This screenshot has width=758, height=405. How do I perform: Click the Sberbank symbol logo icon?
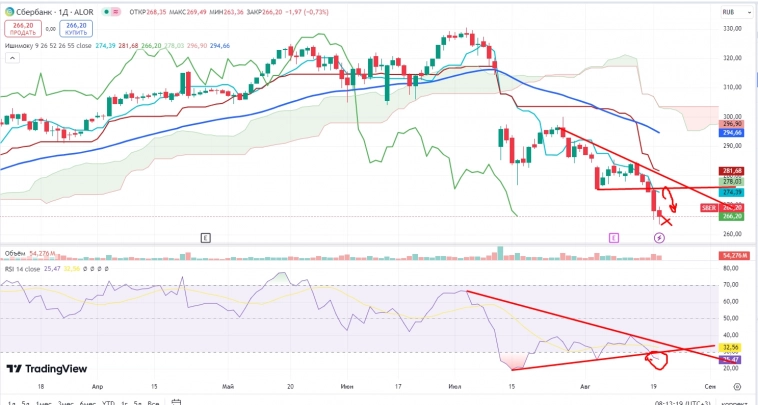9,12
